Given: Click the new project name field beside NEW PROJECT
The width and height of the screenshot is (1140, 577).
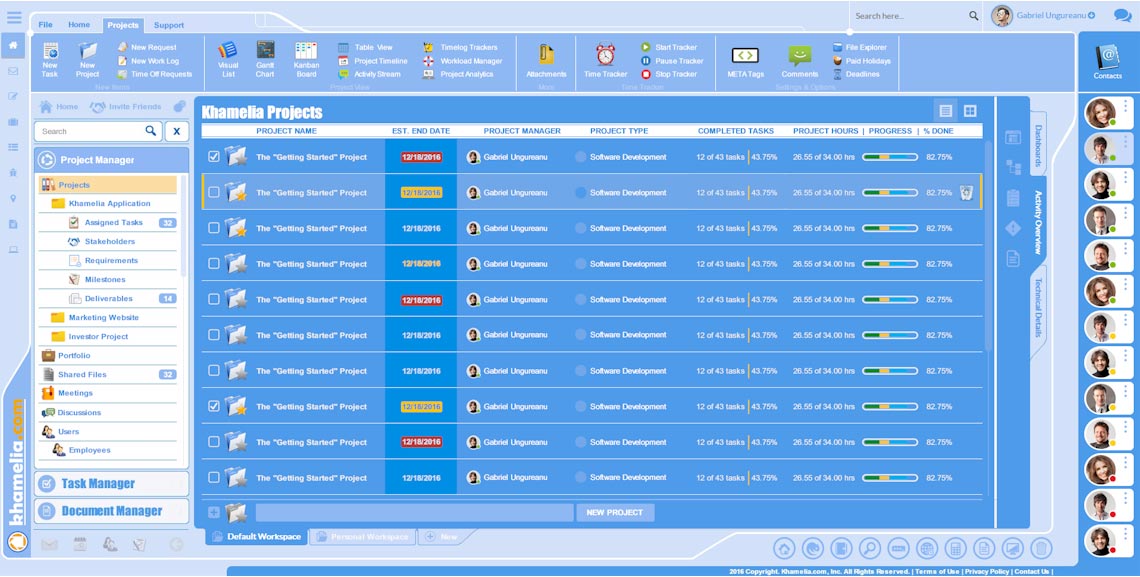Looking at the screenshot, I should [x=414, y=512].
